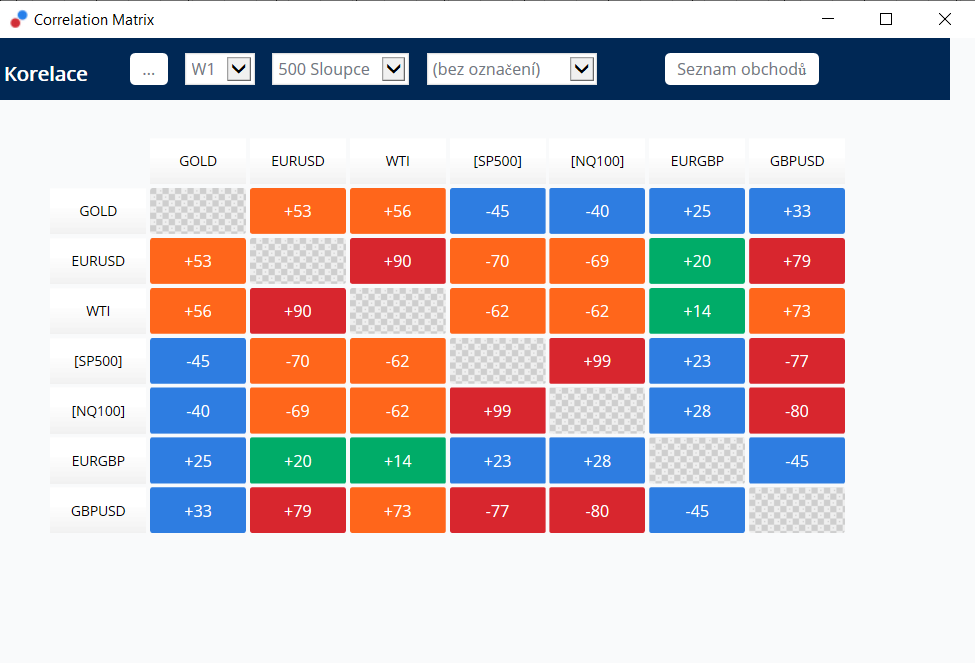This screenshot has height=663, width=975.
Task: Click EURUSD row GBPUSD cell +79
Action: (x=797, y=261)
